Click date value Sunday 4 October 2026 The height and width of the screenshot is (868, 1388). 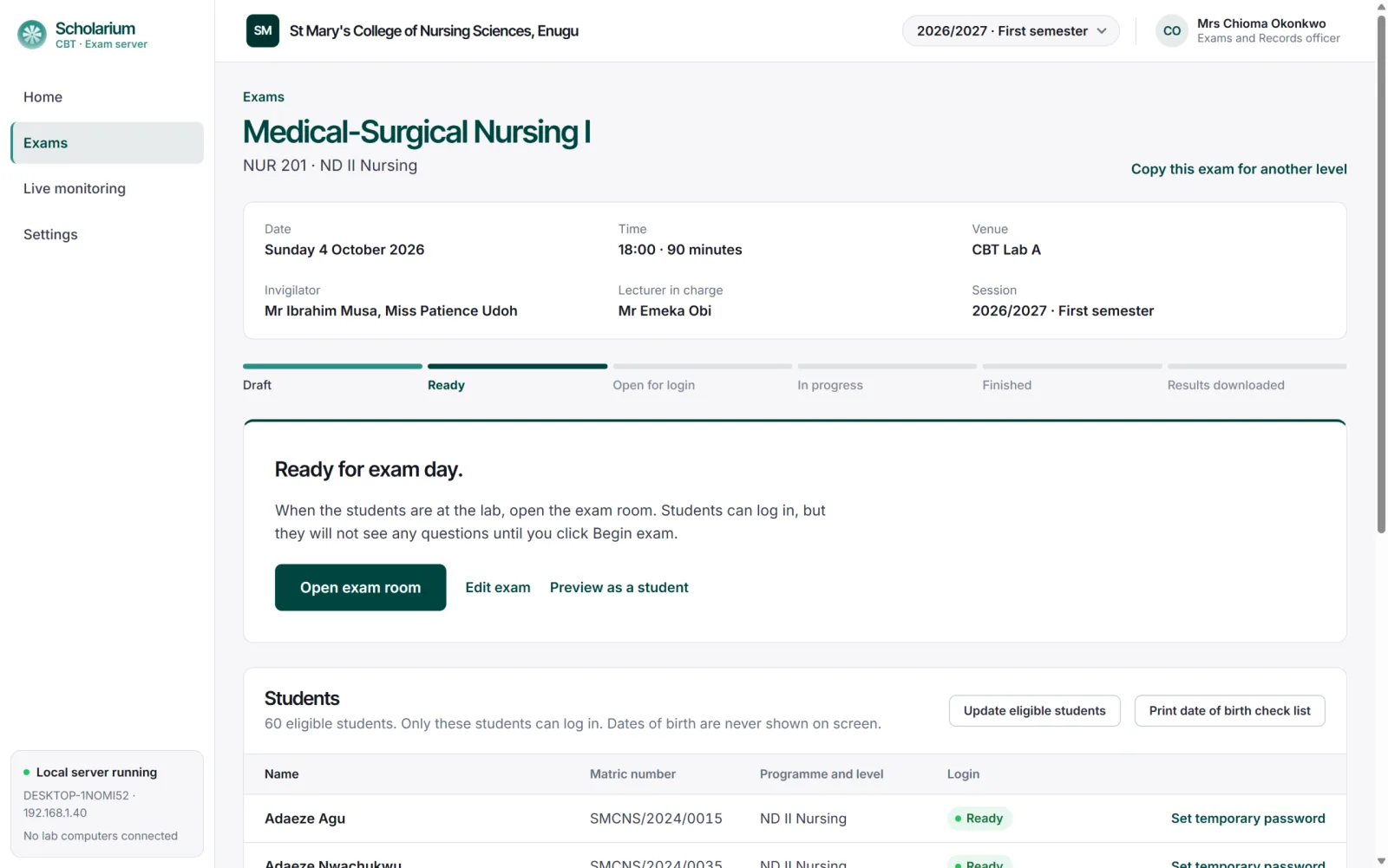click(344, 250)
